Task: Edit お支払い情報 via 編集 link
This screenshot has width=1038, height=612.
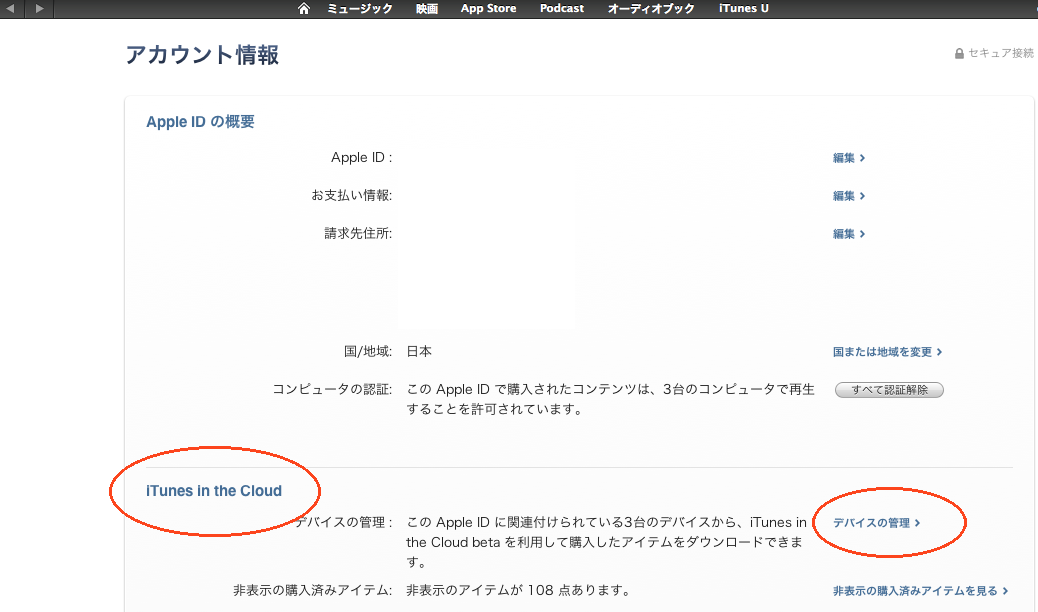Action: pos(849,196)
